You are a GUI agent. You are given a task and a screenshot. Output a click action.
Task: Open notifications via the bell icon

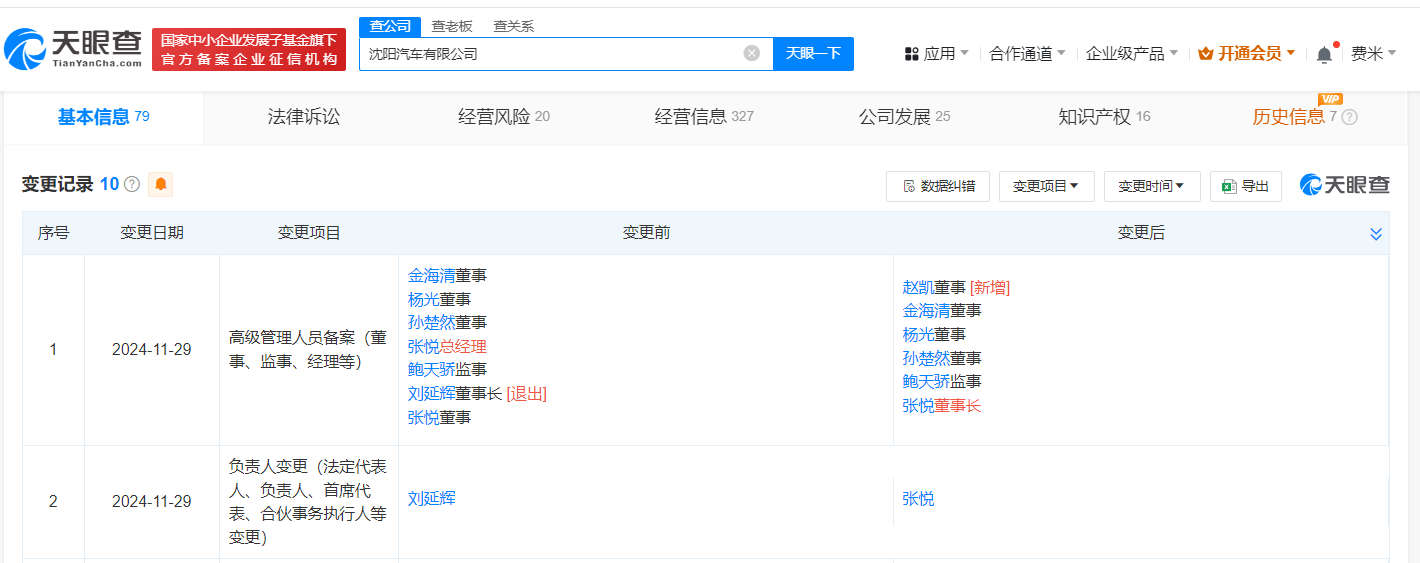1324,54
